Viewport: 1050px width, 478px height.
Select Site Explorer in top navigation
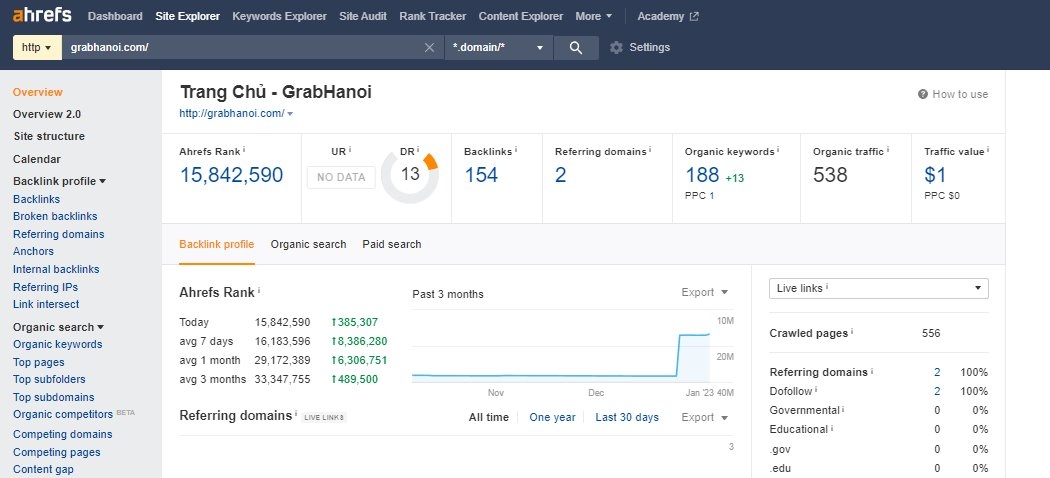188,16
